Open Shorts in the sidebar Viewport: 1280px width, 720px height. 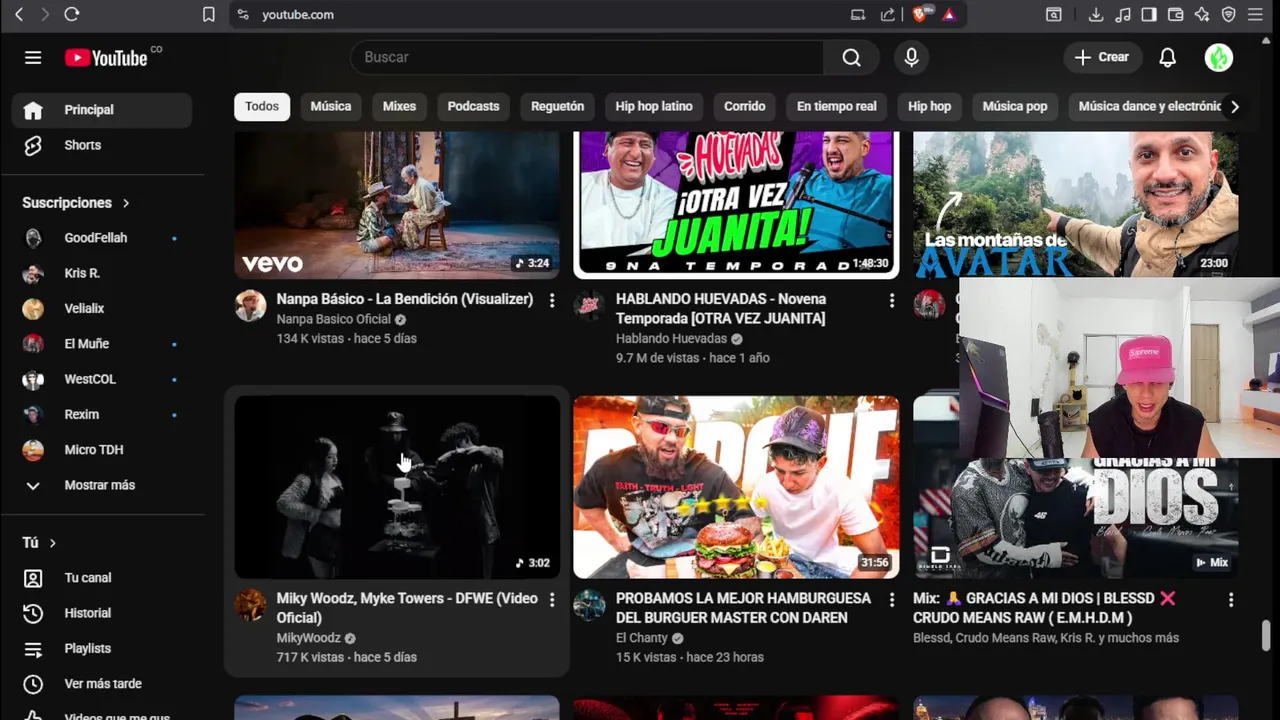pyautogui.click(x=101, y=145)
